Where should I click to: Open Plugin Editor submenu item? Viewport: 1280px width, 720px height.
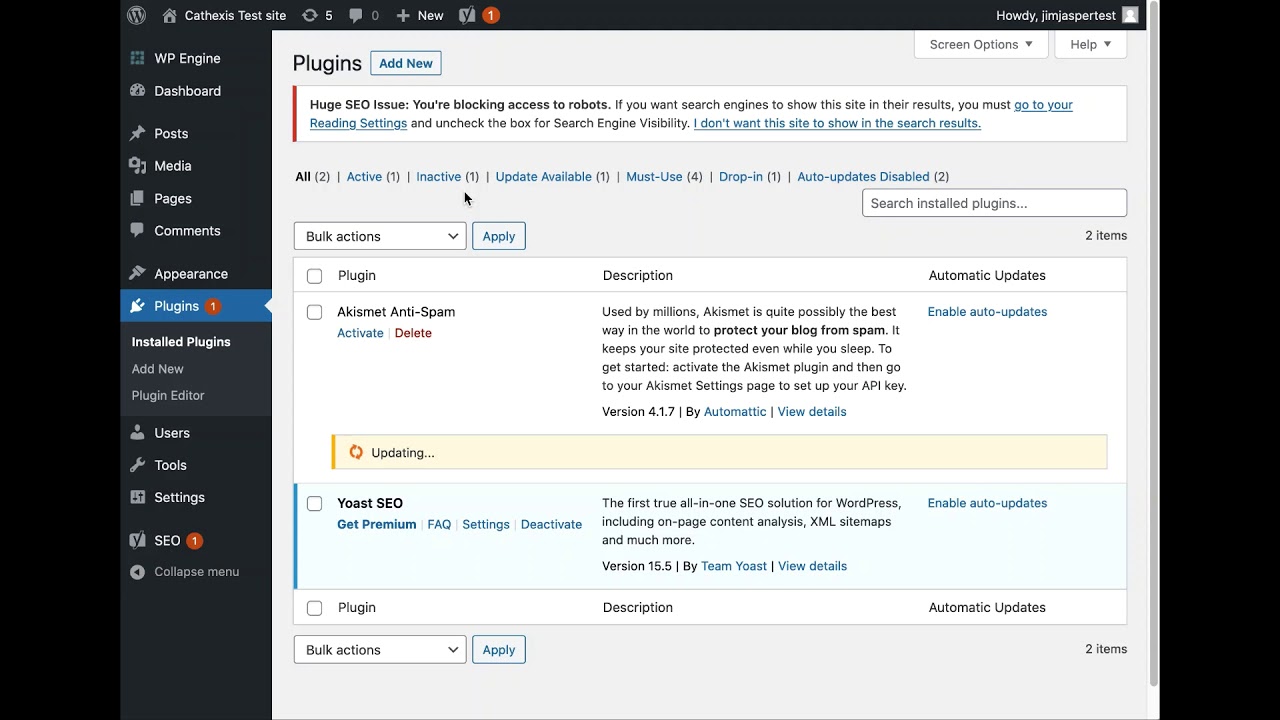[x=168, y=395]
